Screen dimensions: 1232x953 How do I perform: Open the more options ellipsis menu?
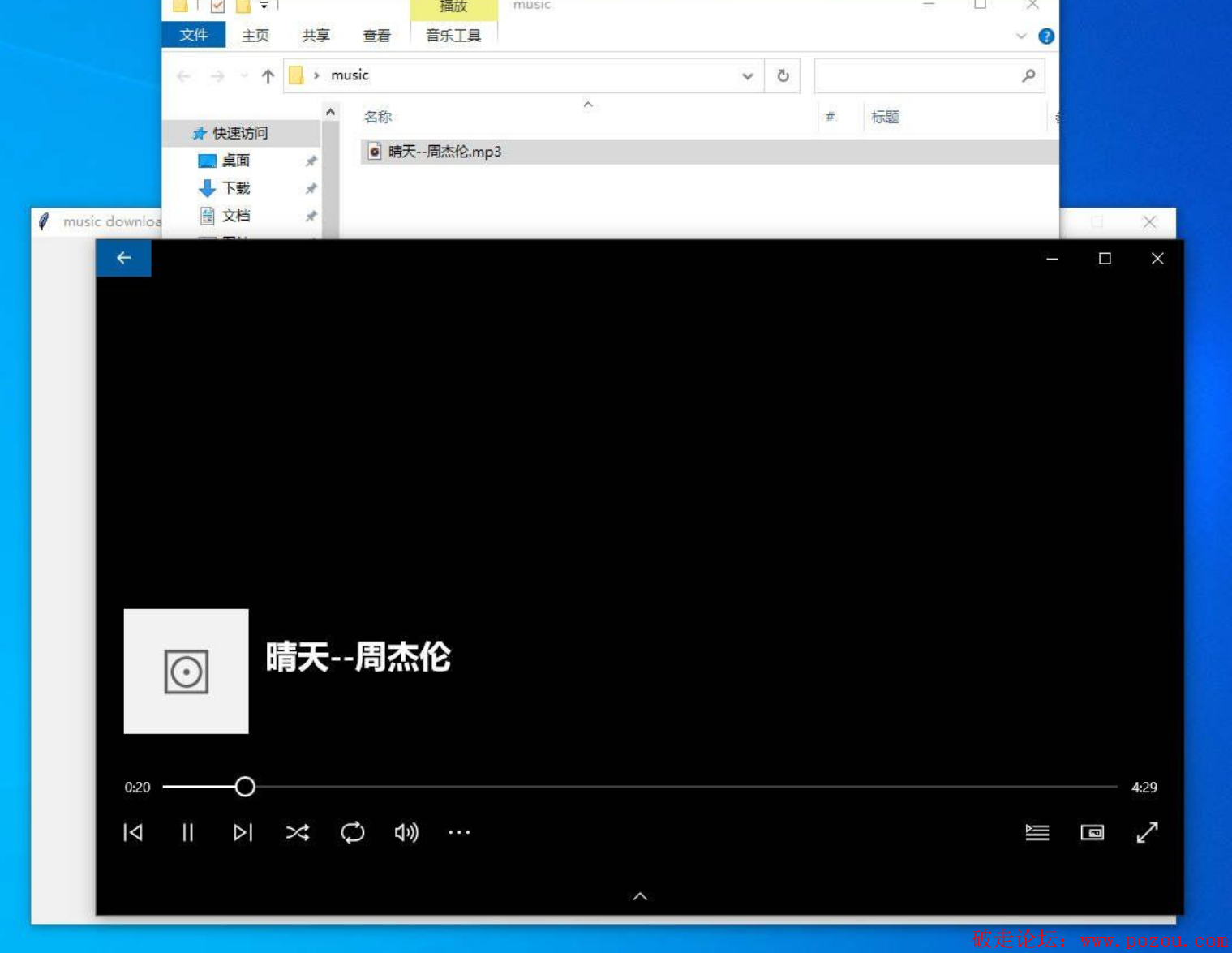[459, 833]
